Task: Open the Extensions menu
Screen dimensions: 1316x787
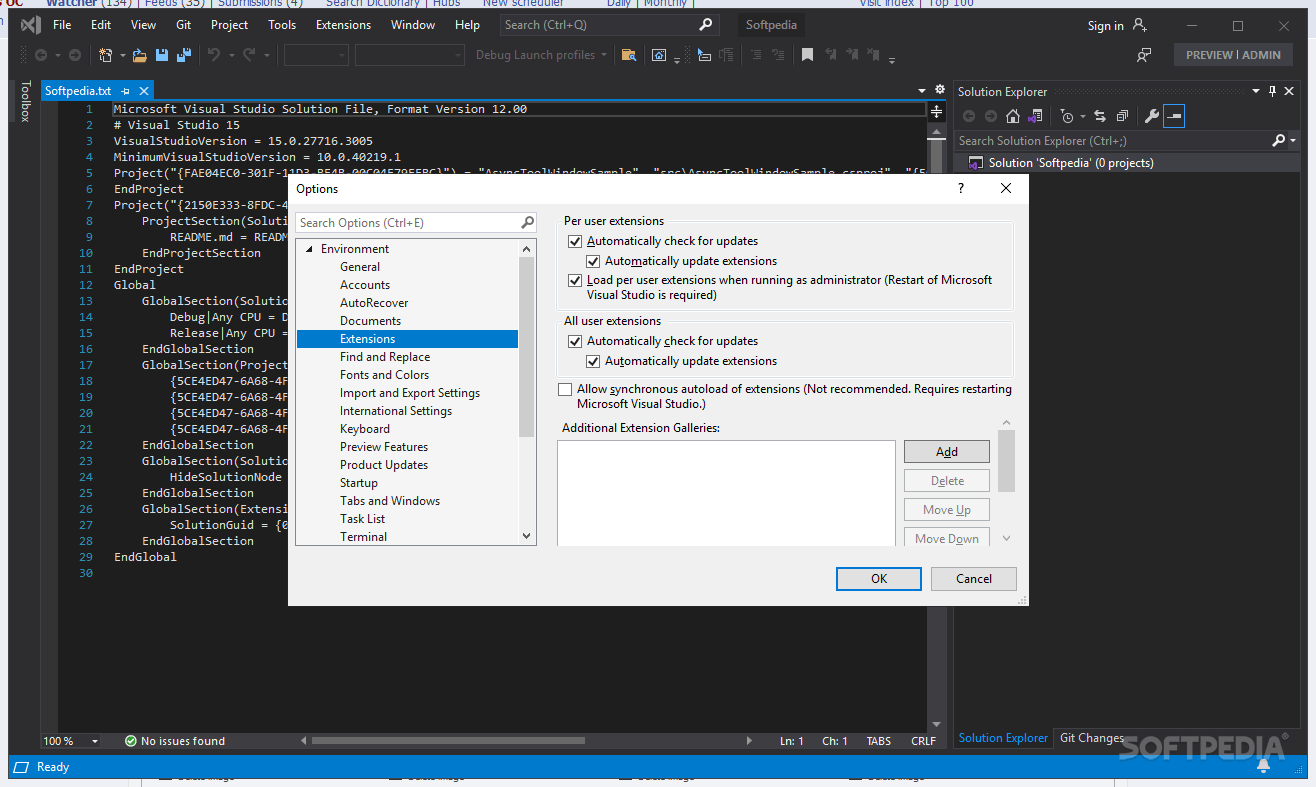Action: coord(343,25)
